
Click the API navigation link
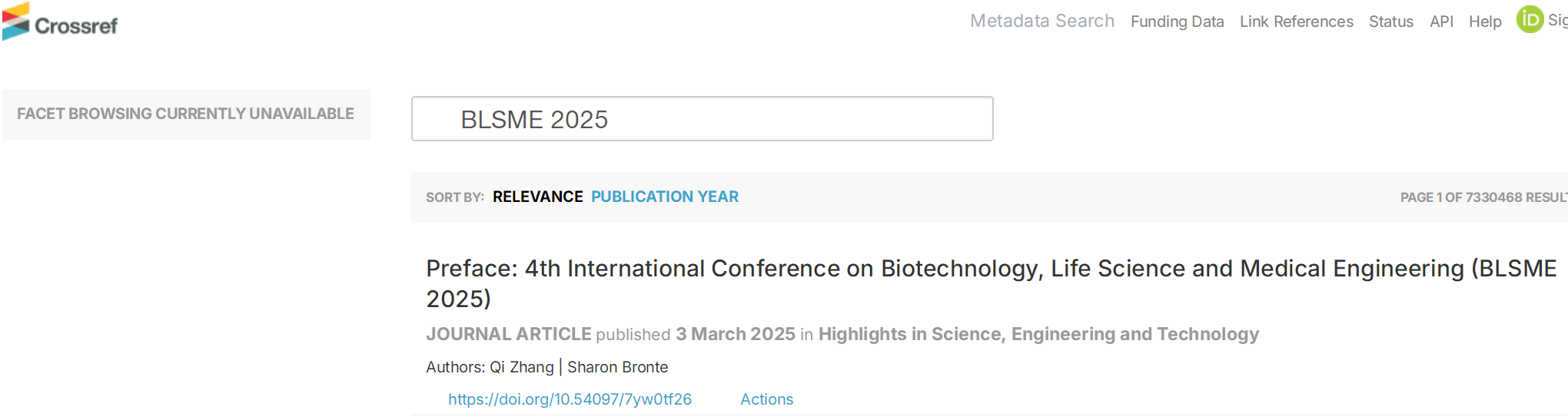click(1441, 21)
